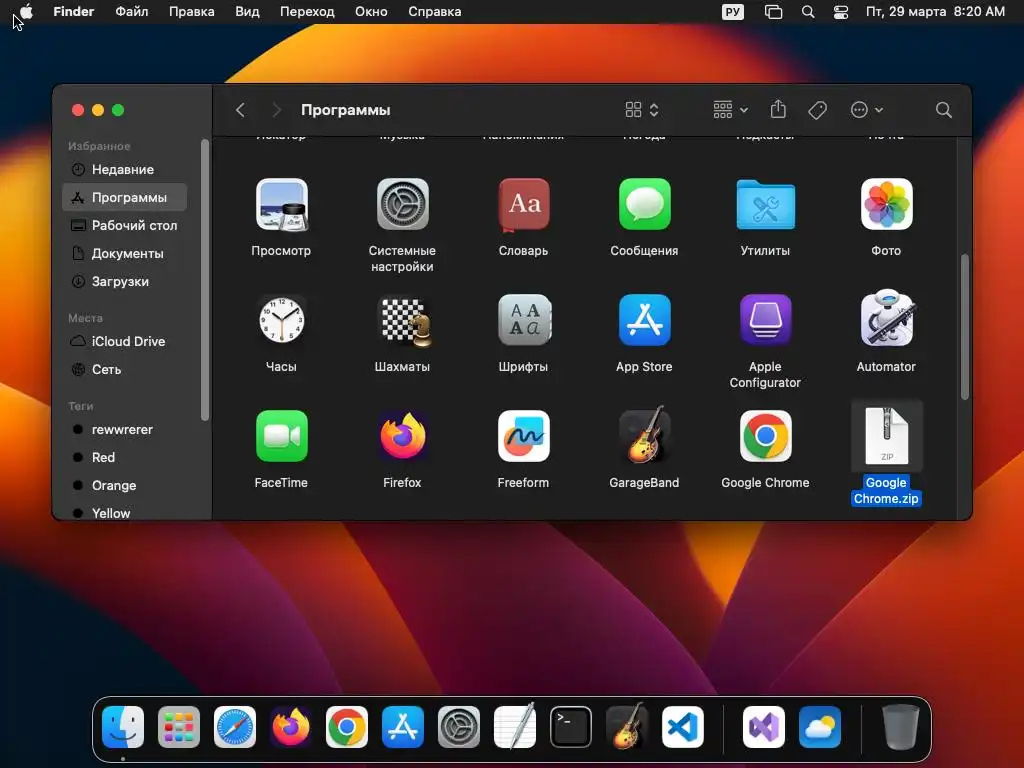Click the sidebar vertical scrollbar
This screenshot has height=768, width=1024.
click(x=205, y=280)
